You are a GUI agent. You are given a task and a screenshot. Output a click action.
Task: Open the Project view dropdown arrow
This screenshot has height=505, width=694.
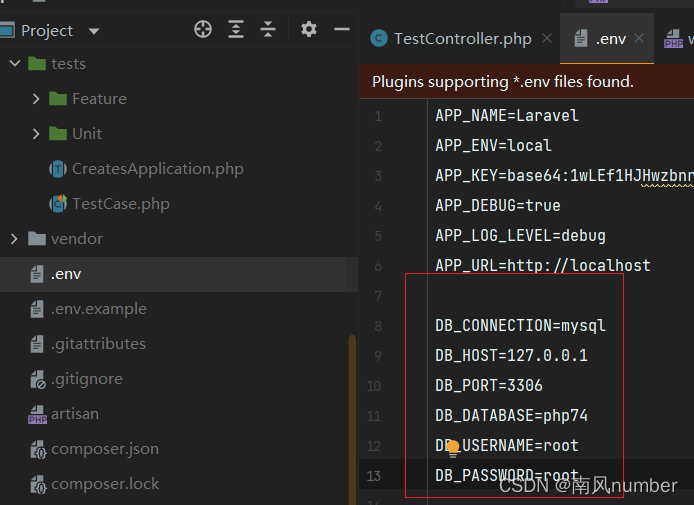[94, 31]
